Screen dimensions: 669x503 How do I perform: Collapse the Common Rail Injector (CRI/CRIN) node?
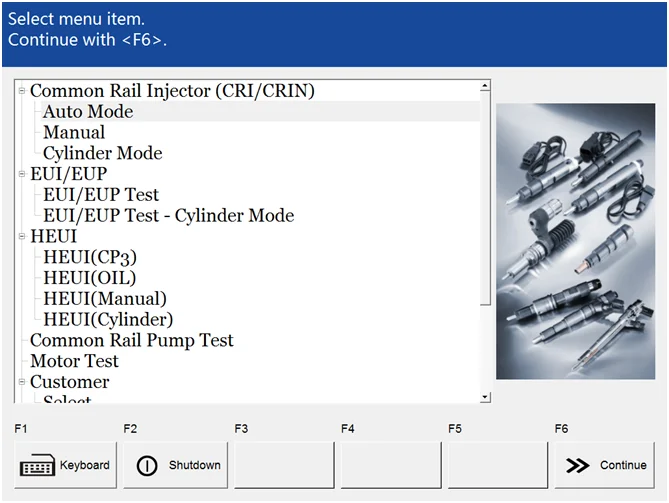pos(22,91)
